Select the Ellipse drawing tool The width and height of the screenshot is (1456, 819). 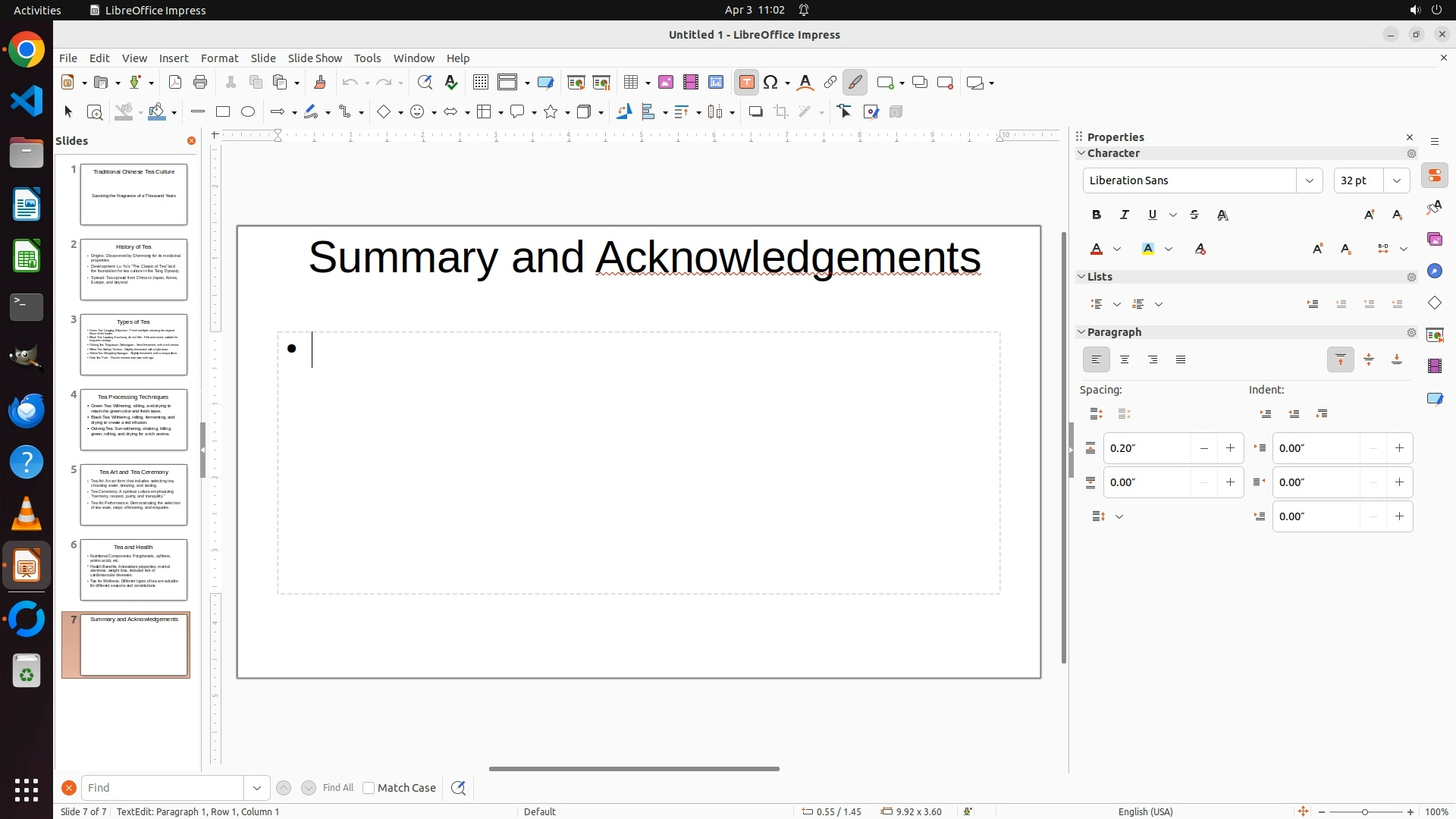(248, 112)
